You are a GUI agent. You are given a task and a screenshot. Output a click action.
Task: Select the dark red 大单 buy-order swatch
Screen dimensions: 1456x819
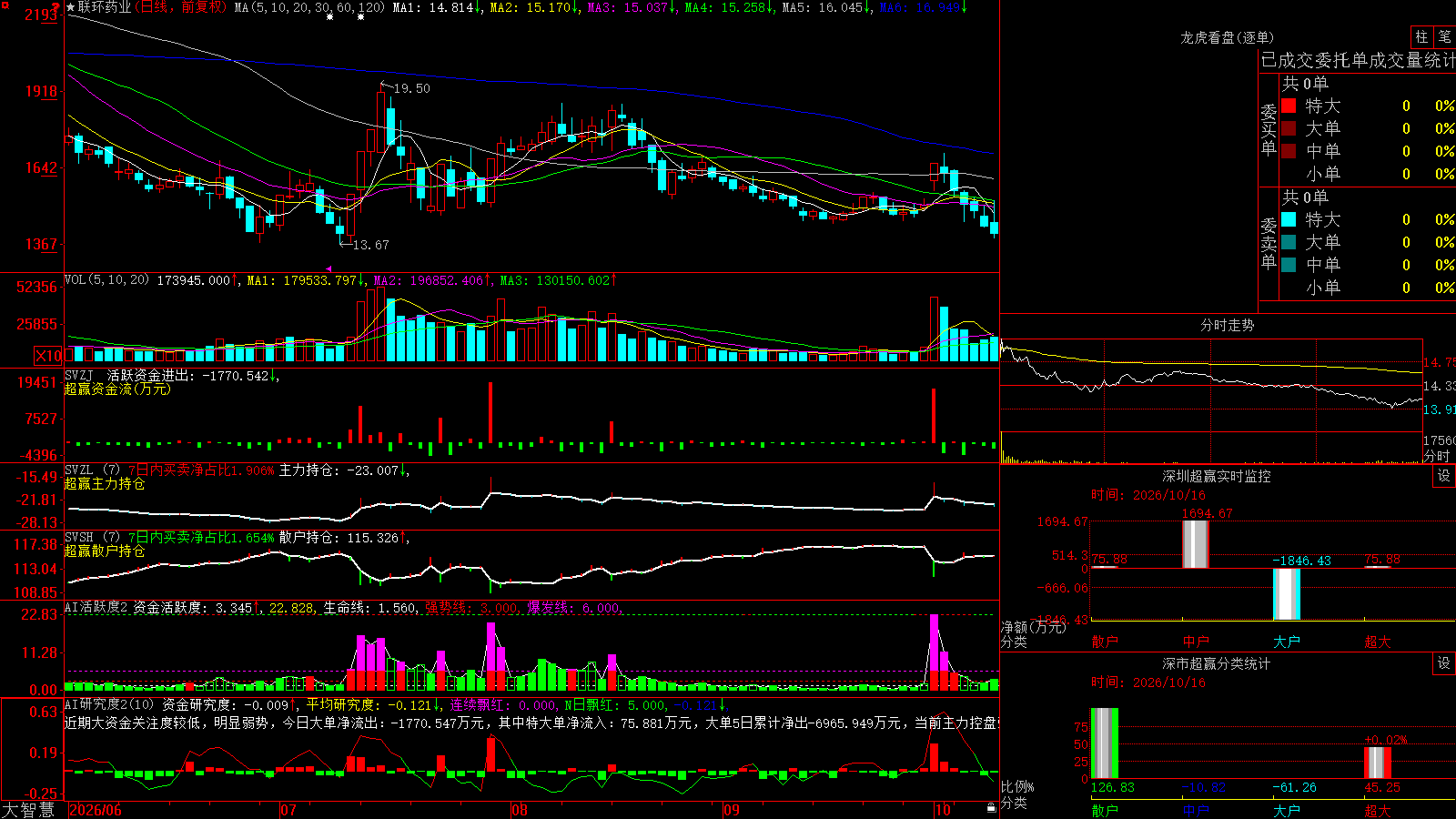click(x=1289, y=128)
